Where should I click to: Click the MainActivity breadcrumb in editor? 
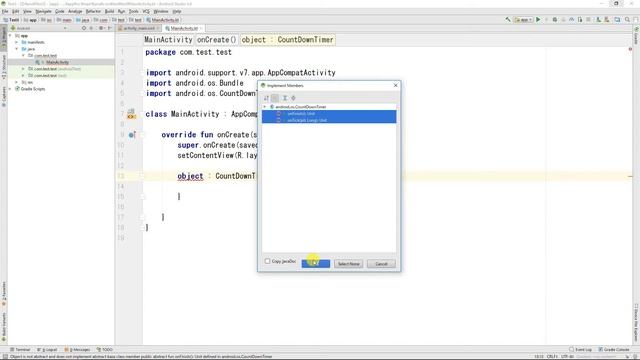168,40
